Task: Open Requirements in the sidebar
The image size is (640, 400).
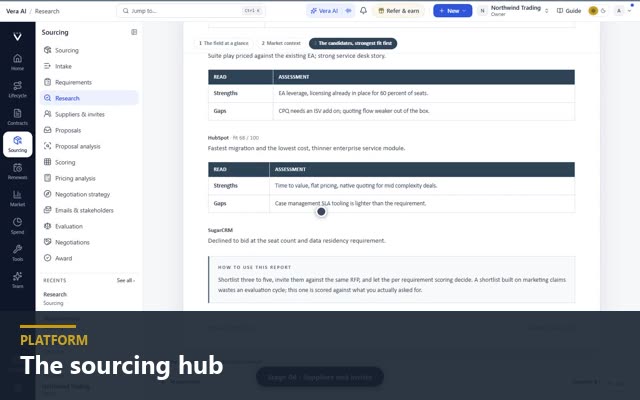Action: tap(89, 82)
